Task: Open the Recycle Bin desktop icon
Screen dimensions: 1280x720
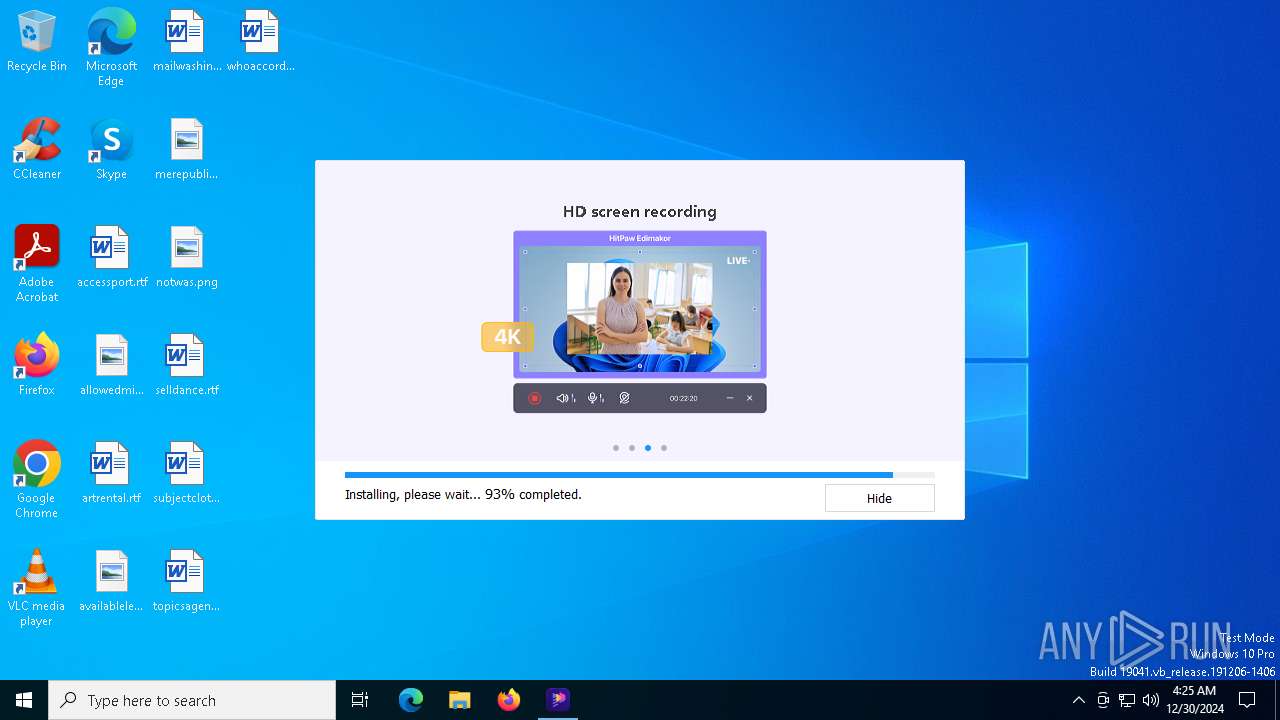Action: (37, 42)
